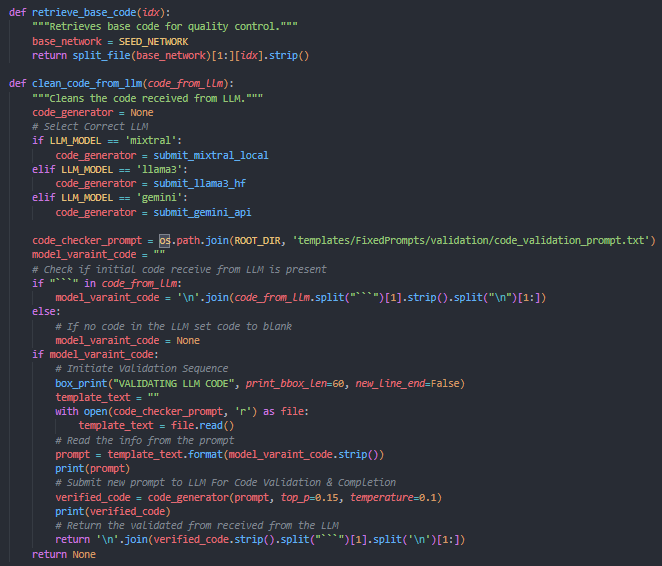The image size is (662, 566).
Task: Click comment "# Read the info from the prompt"
Action: (144, 440)
